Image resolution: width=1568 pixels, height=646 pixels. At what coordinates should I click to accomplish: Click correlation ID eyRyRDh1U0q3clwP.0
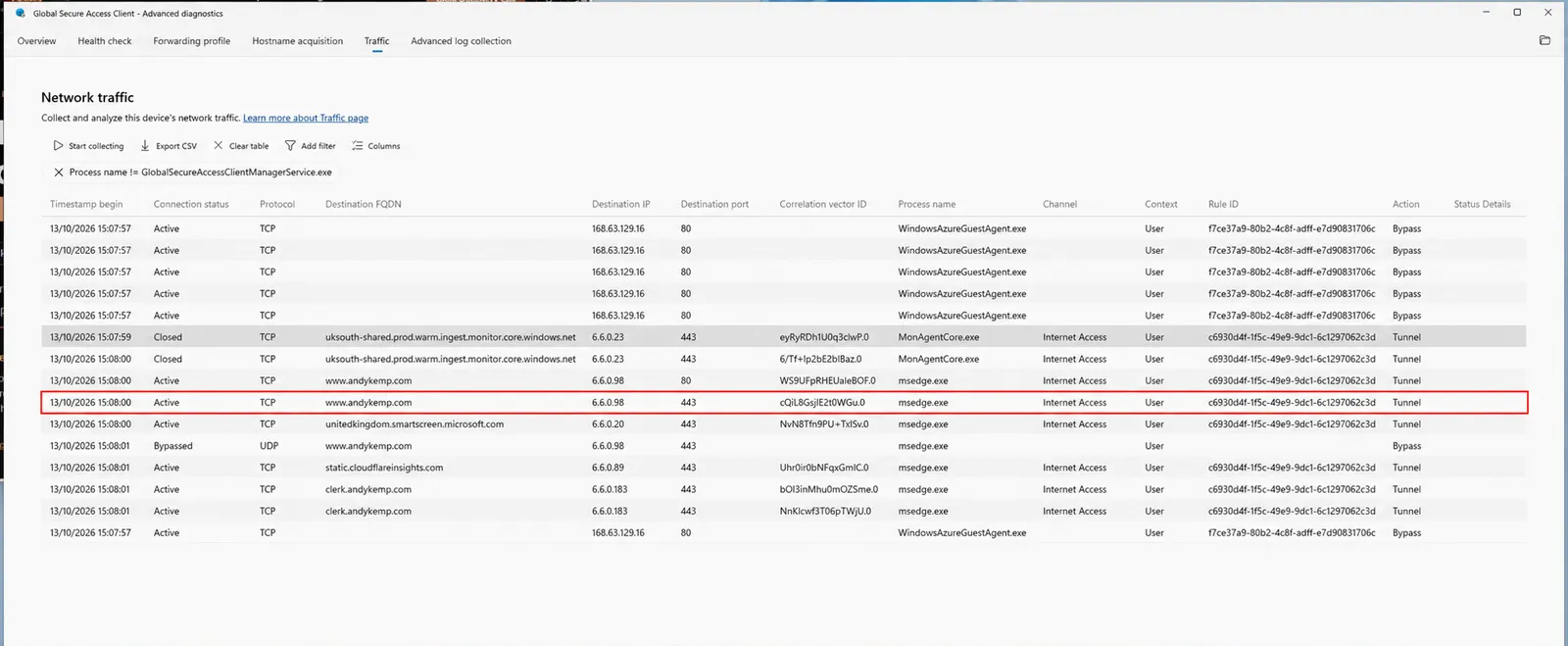coord(824,337)
